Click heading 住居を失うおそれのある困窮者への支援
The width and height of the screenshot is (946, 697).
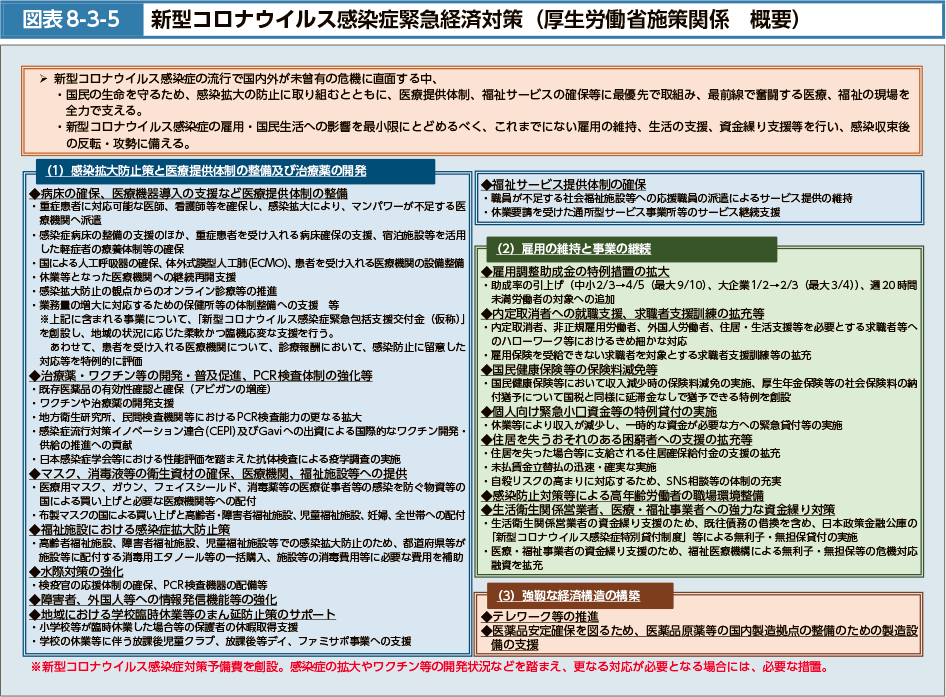[617, 438]
